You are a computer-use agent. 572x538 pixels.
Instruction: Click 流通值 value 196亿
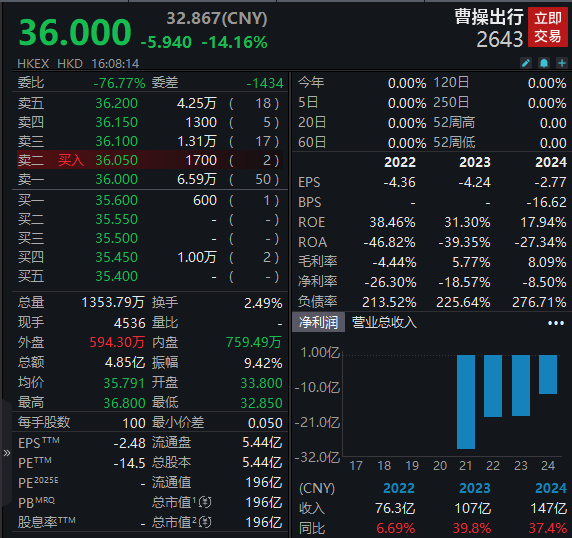pos(264,483)
